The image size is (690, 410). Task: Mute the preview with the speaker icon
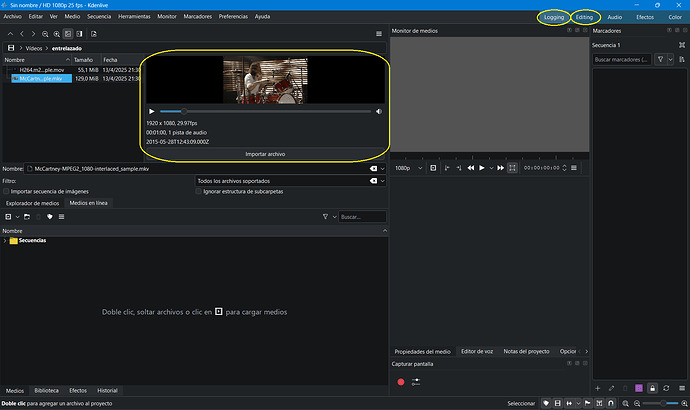pos(378,111)
